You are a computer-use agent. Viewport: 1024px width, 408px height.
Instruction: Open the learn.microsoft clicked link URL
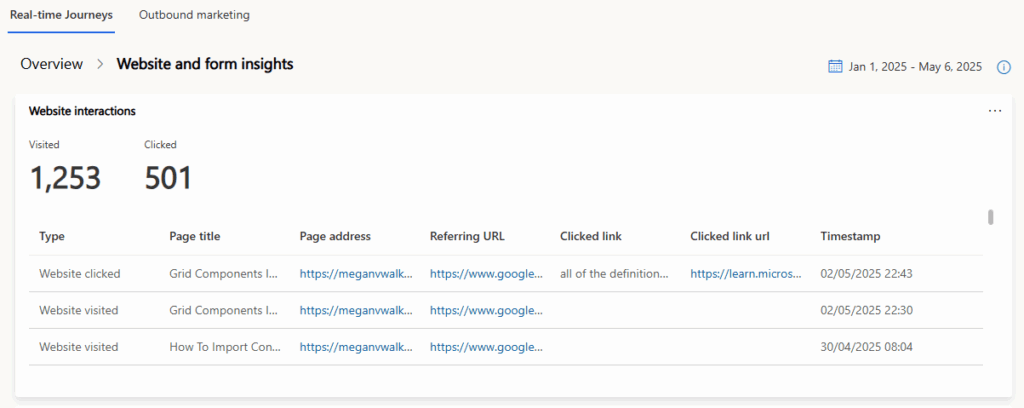click(745, 273)
